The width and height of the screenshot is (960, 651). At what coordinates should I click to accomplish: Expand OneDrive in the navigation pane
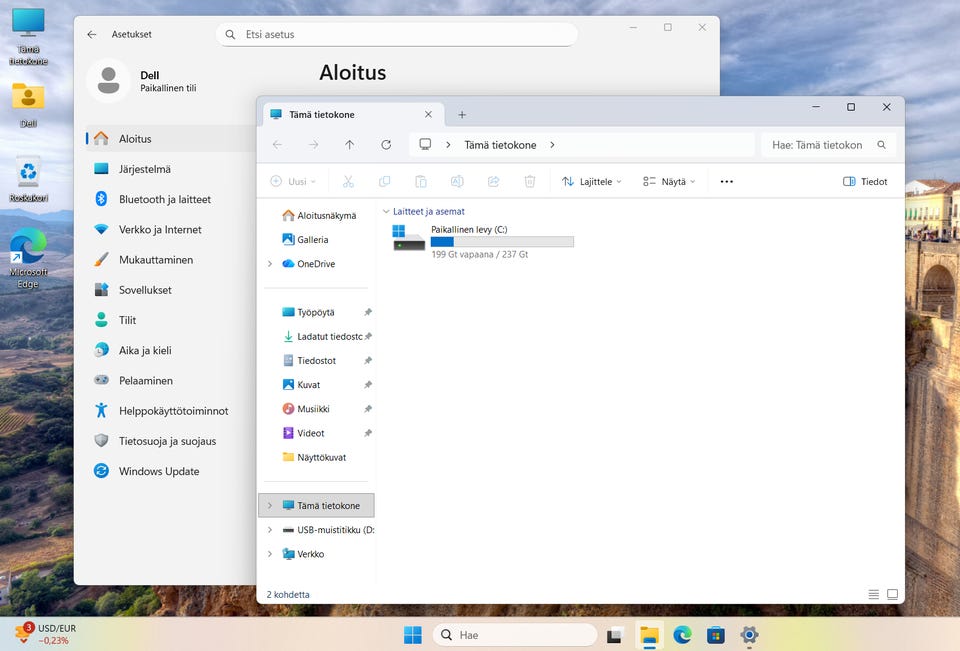270,264
